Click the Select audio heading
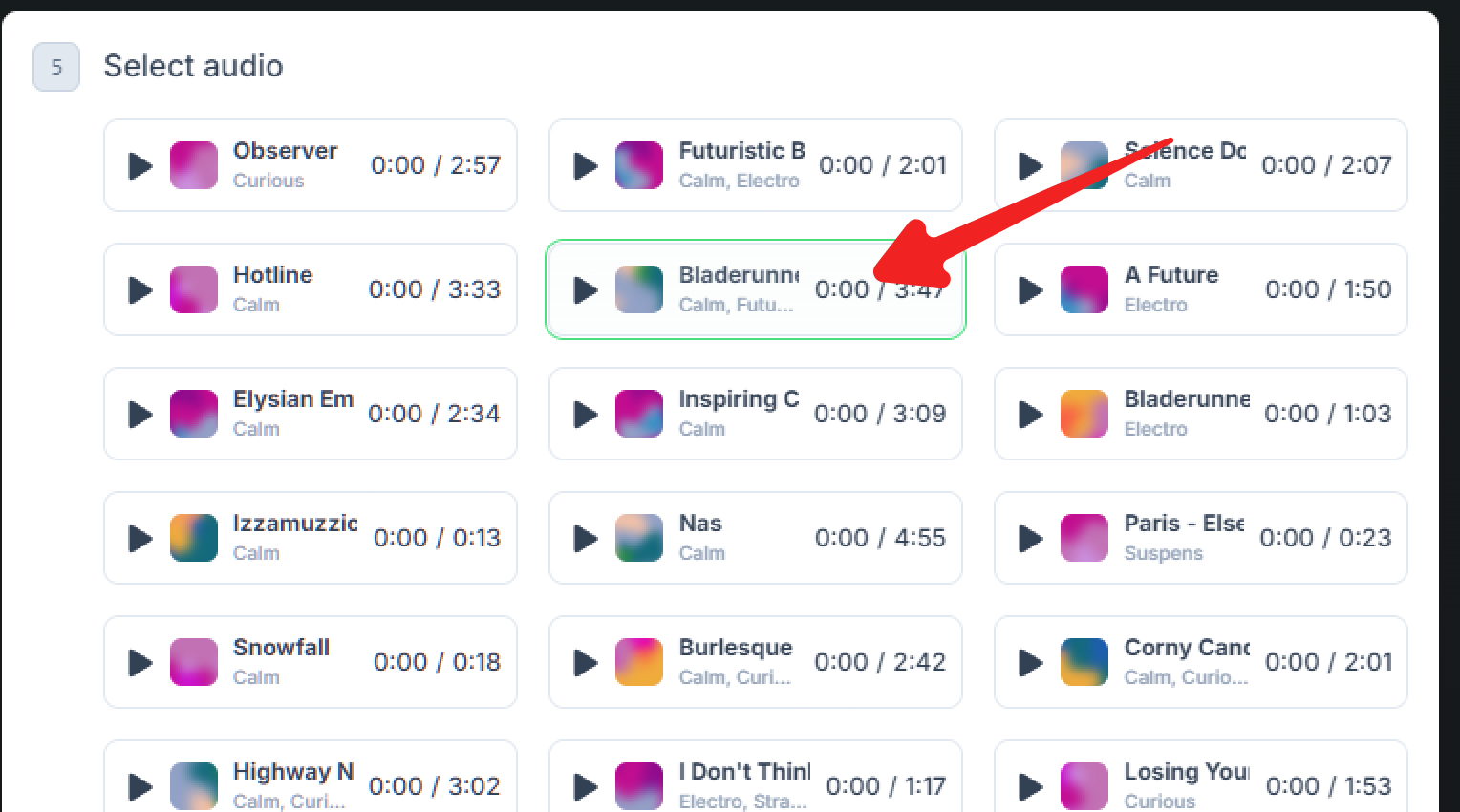The image size is (1460, 812). click(193, 66)
